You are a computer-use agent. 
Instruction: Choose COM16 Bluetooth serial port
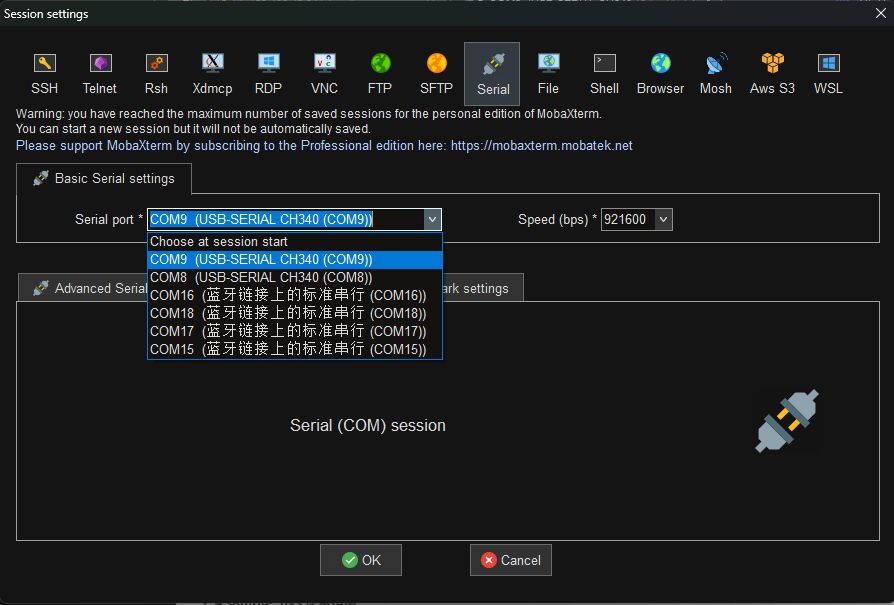pyautogui.click(x=295, y=295)
